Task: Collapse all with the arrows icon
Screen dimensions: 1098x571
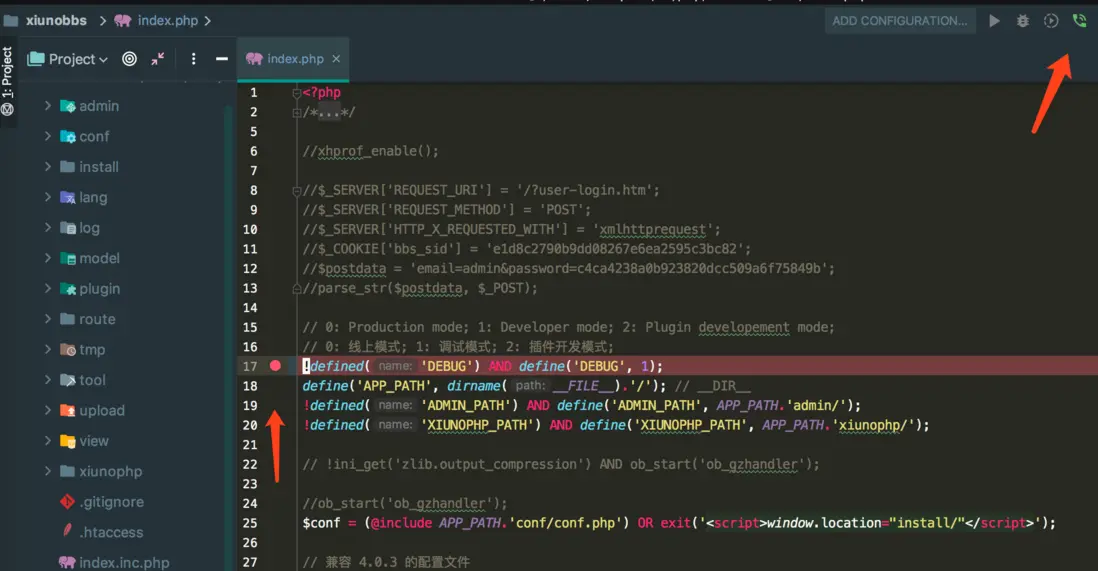Action: [158, 59]
